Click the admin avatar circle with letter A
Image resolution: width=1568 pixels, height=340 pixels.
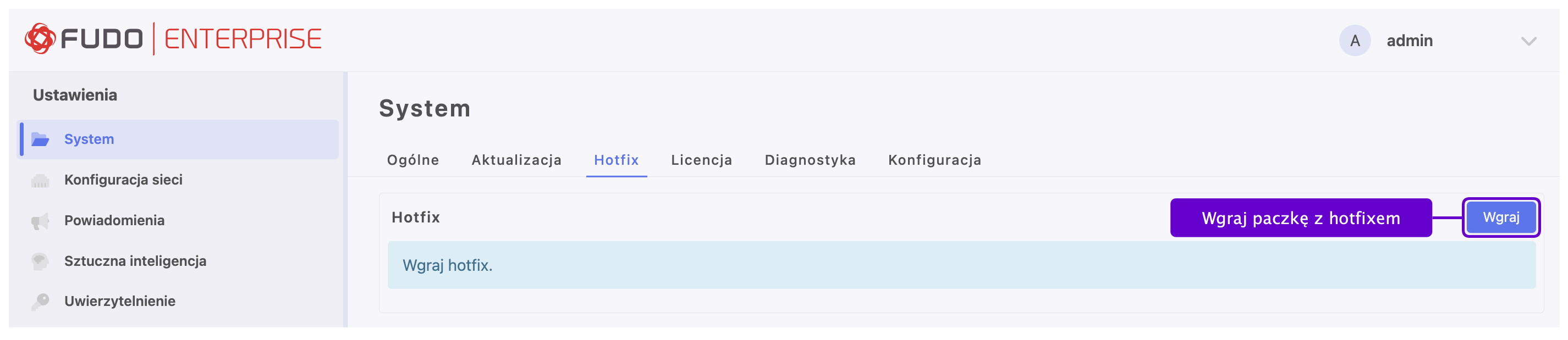1355,41
